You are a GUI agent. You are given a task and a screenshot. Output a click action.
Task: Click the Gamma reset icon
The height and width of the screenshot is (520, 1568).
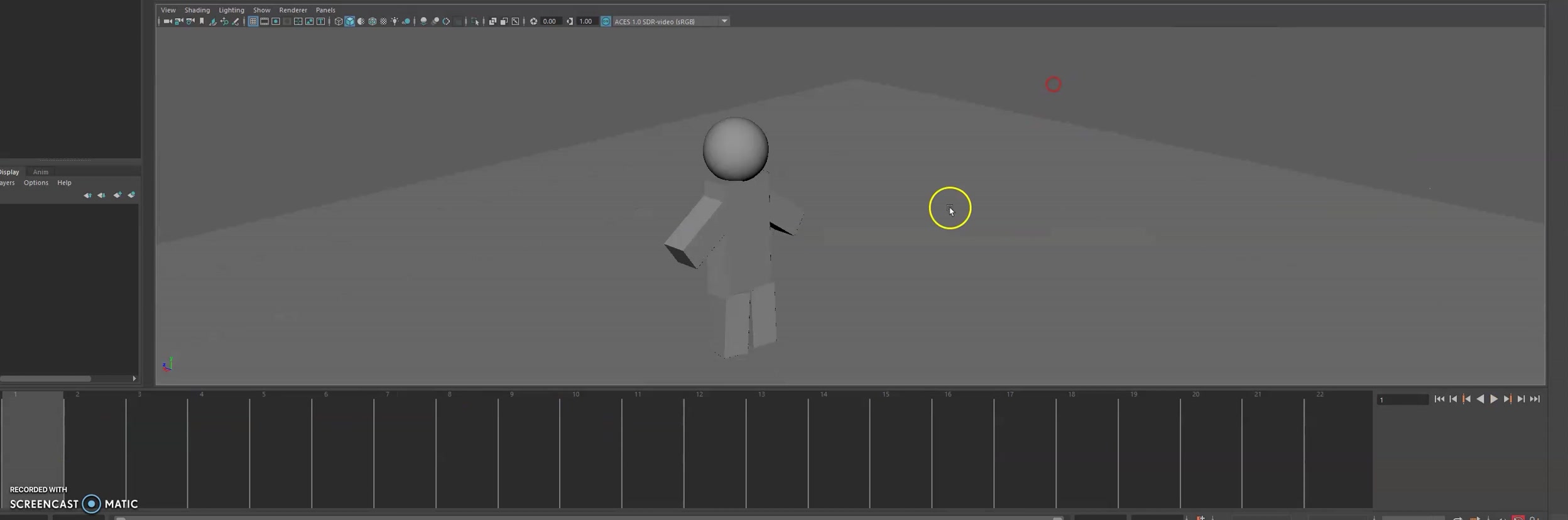[570, 21]
